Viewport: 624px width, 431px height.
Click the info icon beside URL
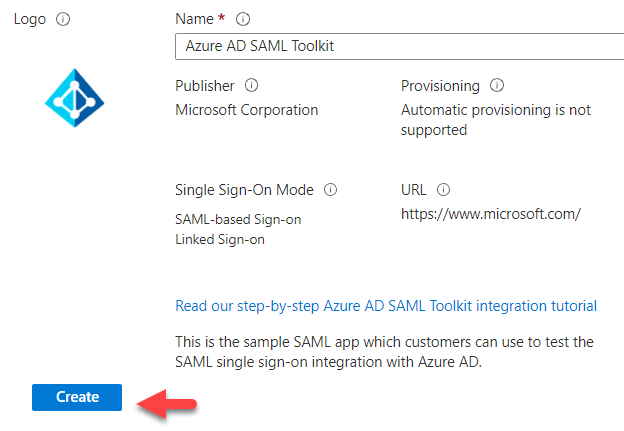(444, 190)
